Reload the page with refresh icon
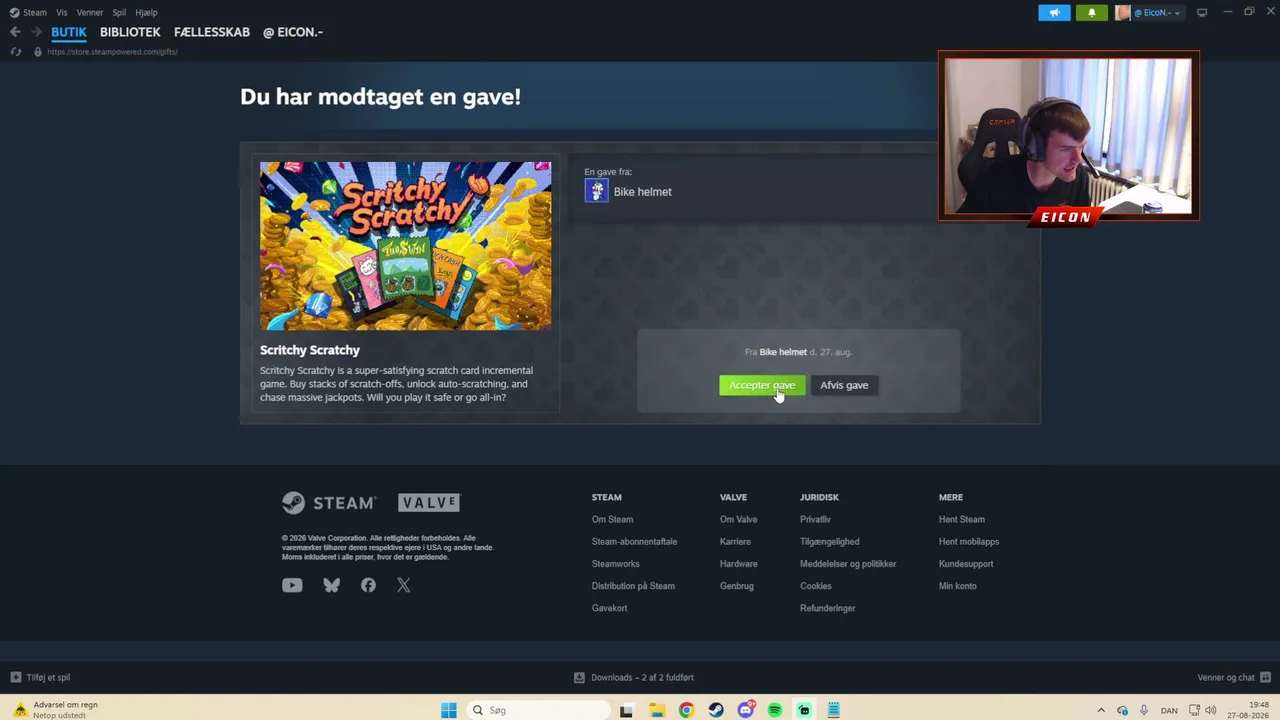This screenshot has height=720, width=1280. (15, 52)
